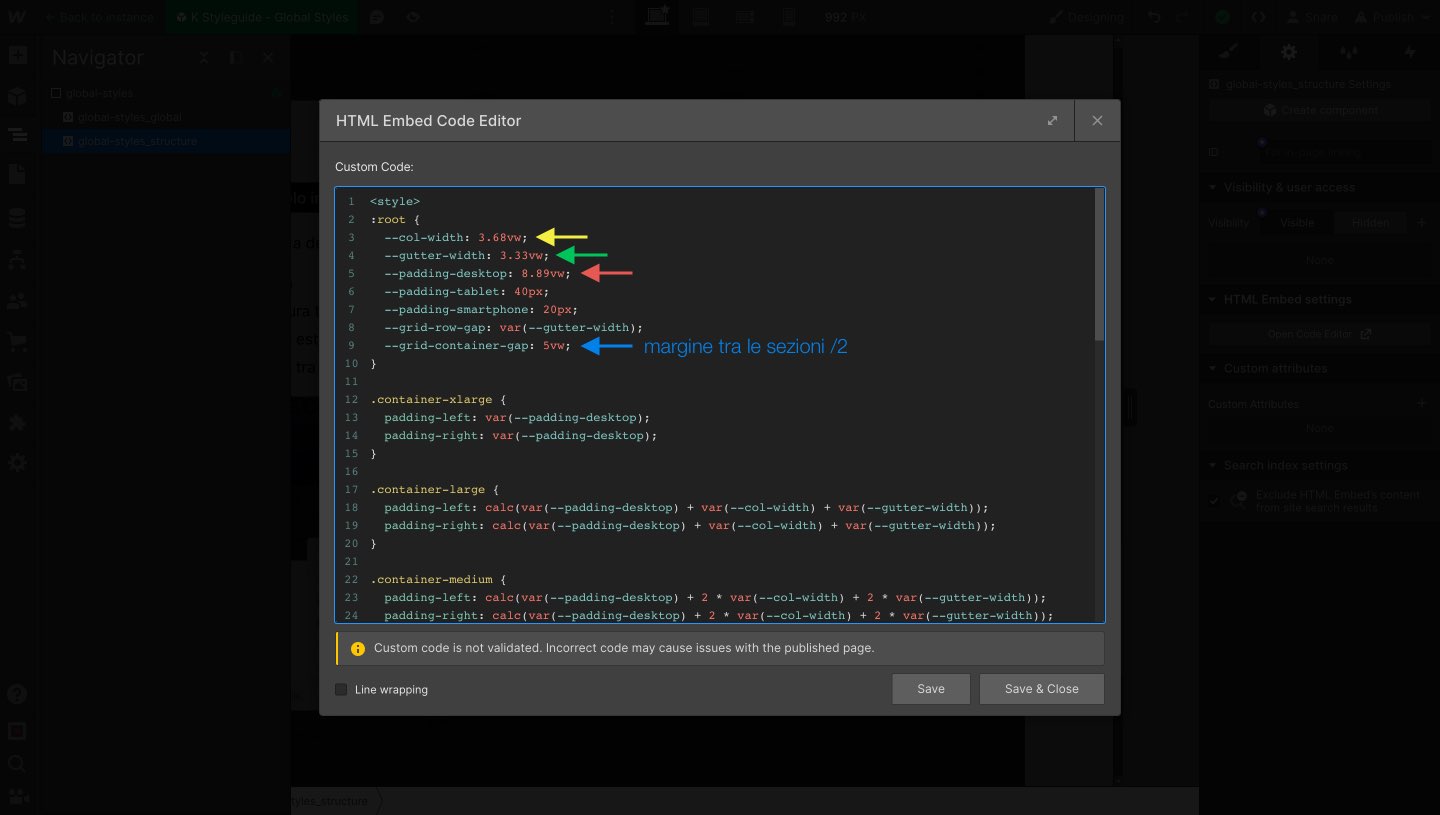Expand the code editor to fullscreen

1052,120
